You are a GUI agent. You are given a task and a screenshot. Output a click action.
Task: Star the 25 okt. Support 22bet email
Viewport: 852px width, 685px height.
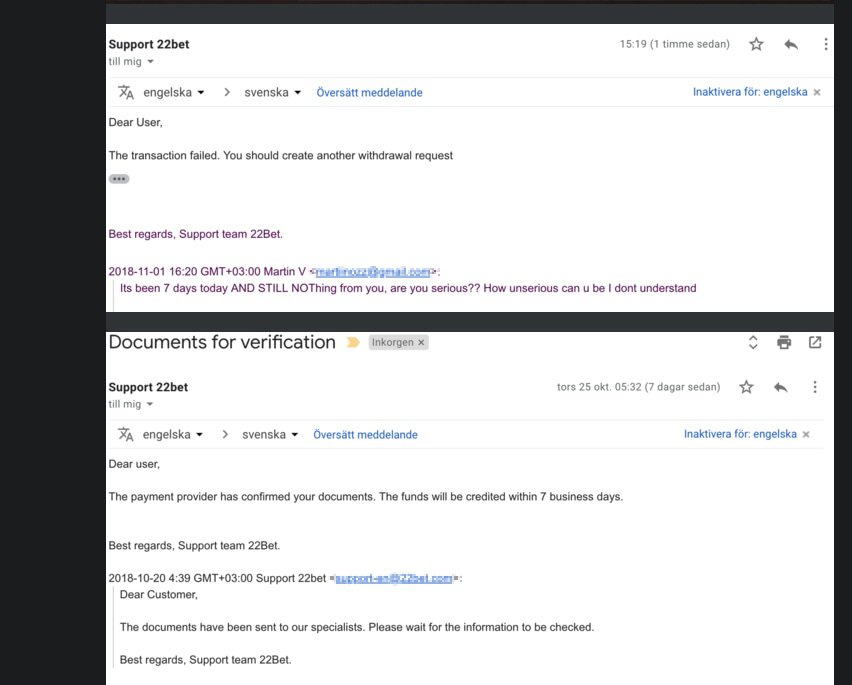pyautogui.click(x=746, y=387)
